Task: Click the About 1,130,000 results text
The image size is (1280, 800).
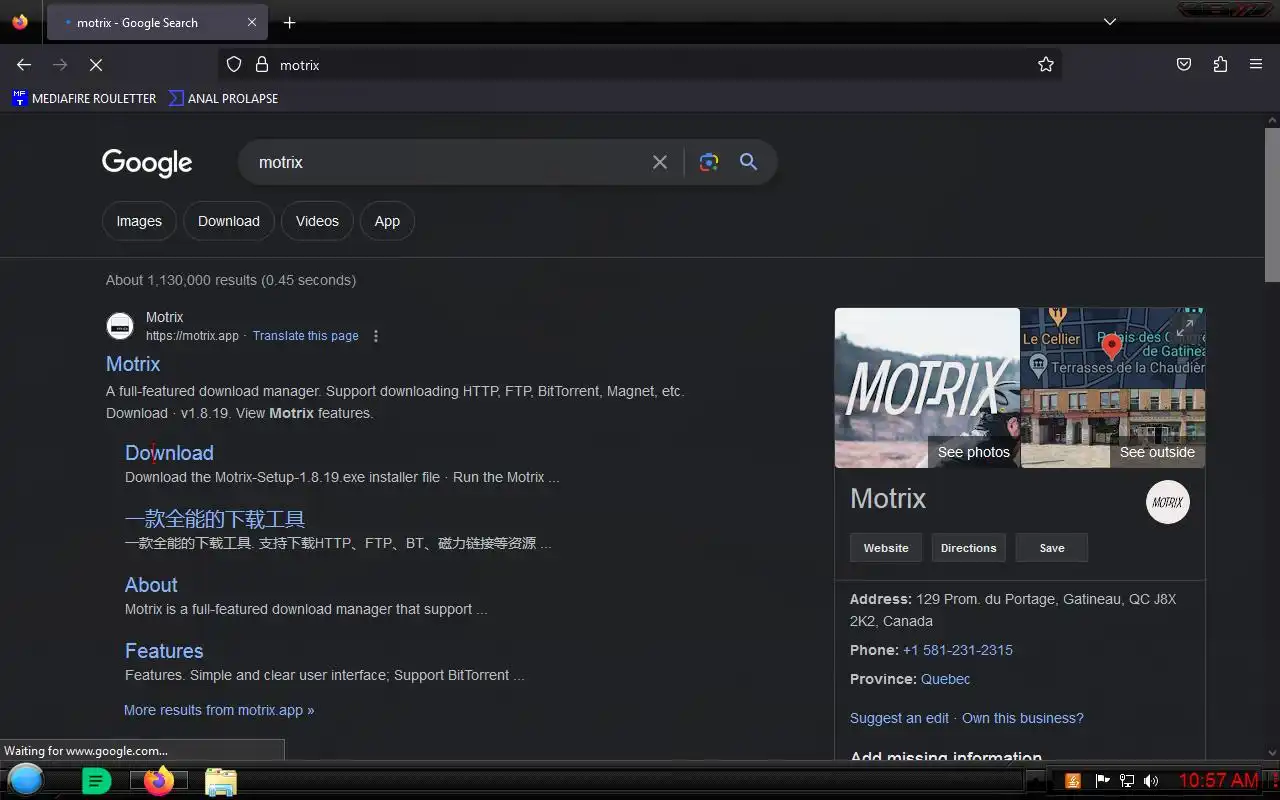Action: 231,280
